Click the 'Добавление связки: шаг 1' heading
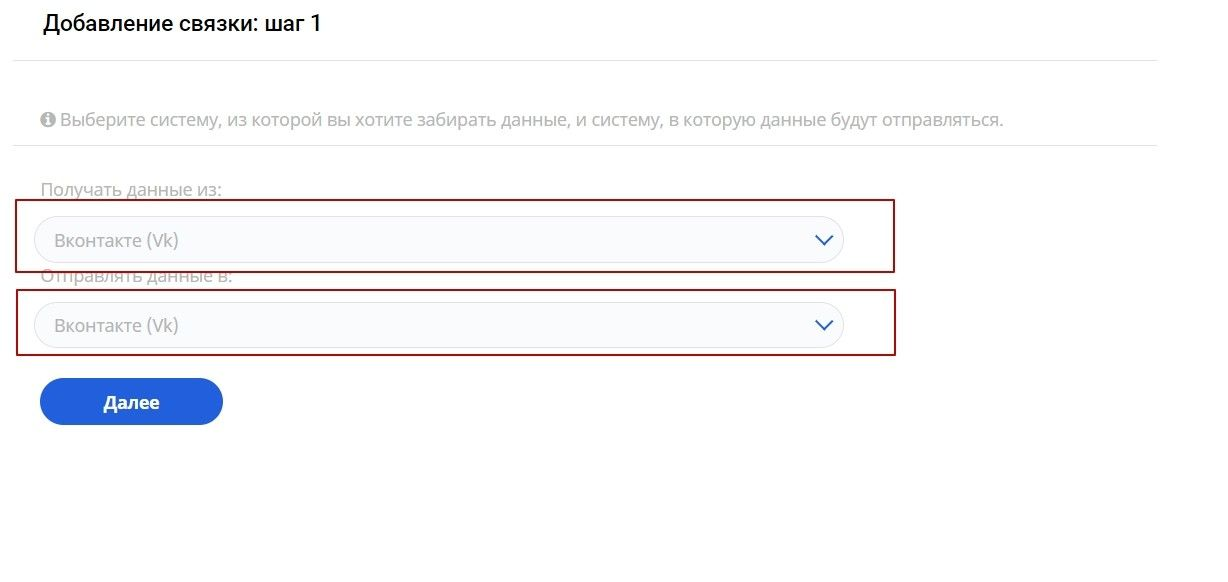Screen dimensions: 1228x582 (181, 24)
